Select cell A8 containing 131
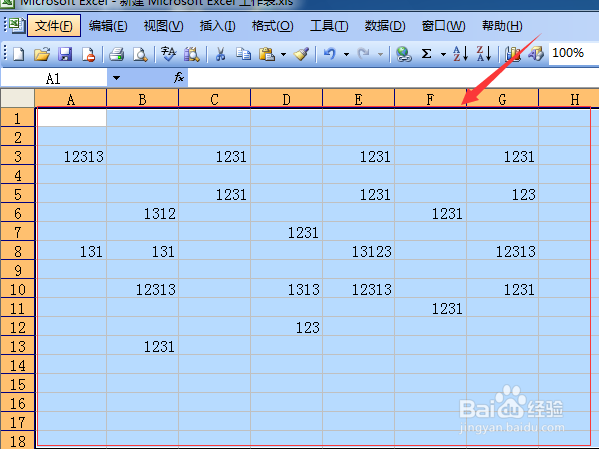Screen dimensions: 599x449 [71, 251]
